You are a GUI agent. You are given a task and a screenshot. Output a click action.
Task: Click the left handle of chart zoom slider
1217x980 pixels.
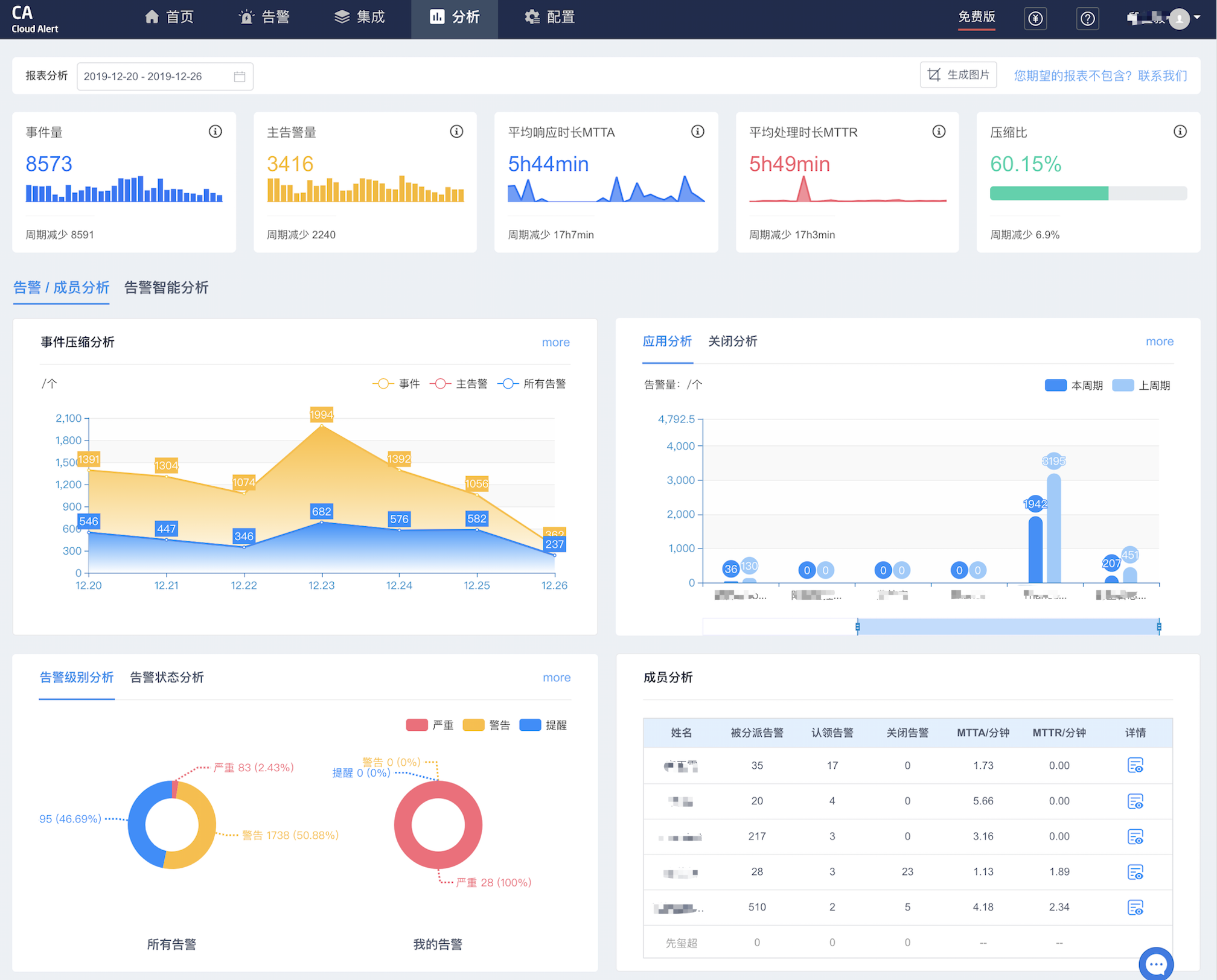(x=858, y=627)
